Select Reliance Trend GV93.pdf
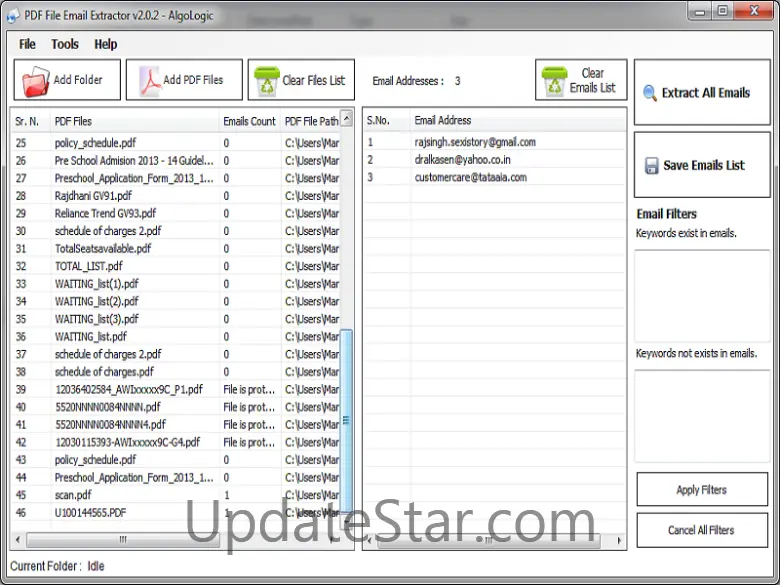The width and height of the screenshot is (780, 585). coord(177,213)
